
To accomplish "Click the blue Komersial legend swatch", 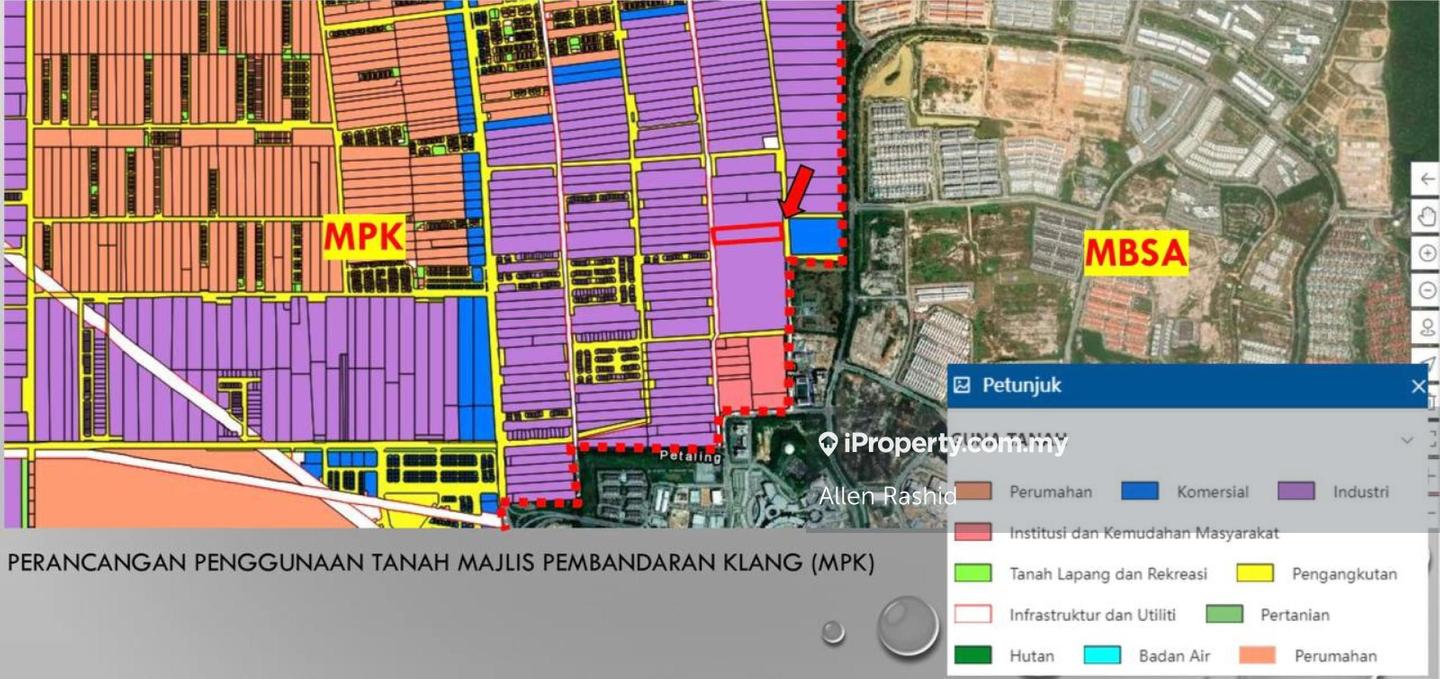I will tap(1140, 491).
